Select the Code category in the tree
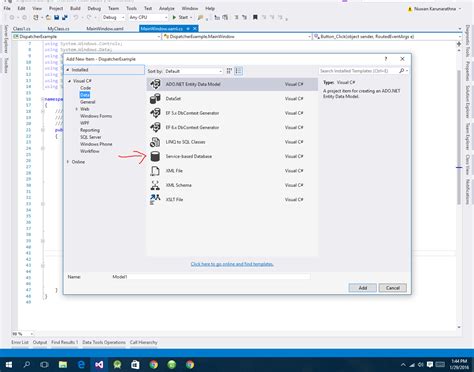This screenshot has width=474, height=372. click(x=85, y=88)
